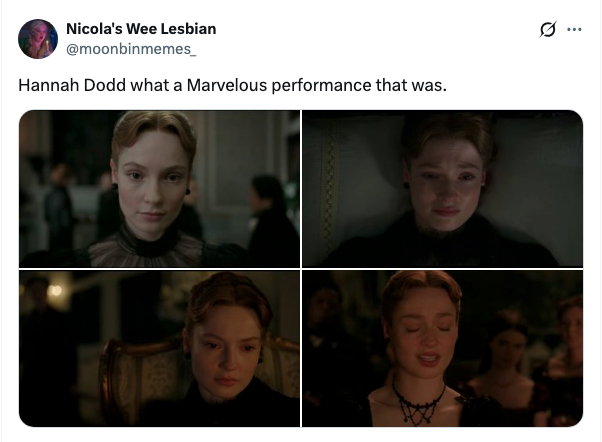The width and height of the screenshot is (602, 442).
Task: Visit the @moonbinmemes_ handle link
Action: [131, 49]
